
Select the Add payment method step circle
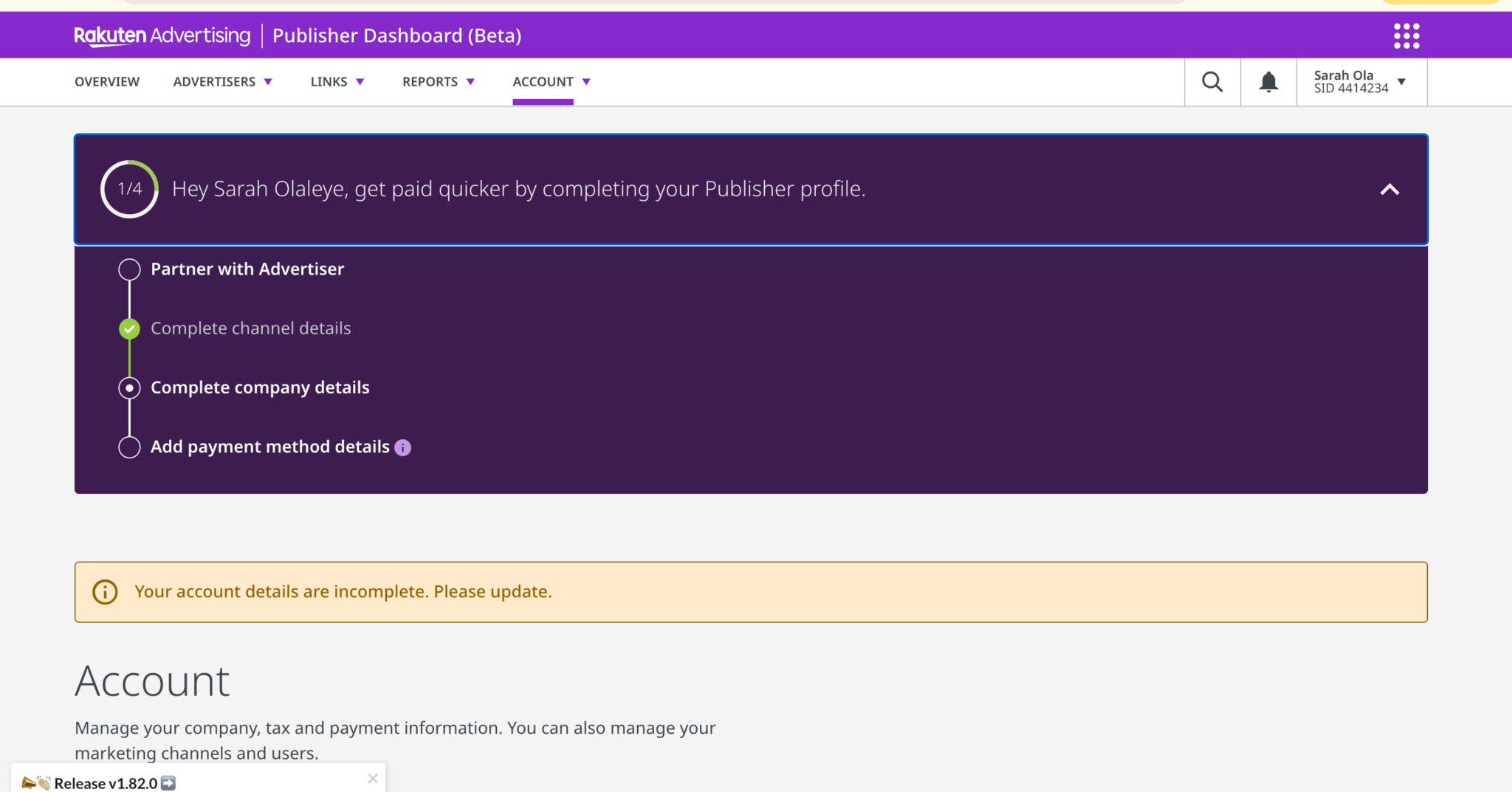(x=129, y=447)
